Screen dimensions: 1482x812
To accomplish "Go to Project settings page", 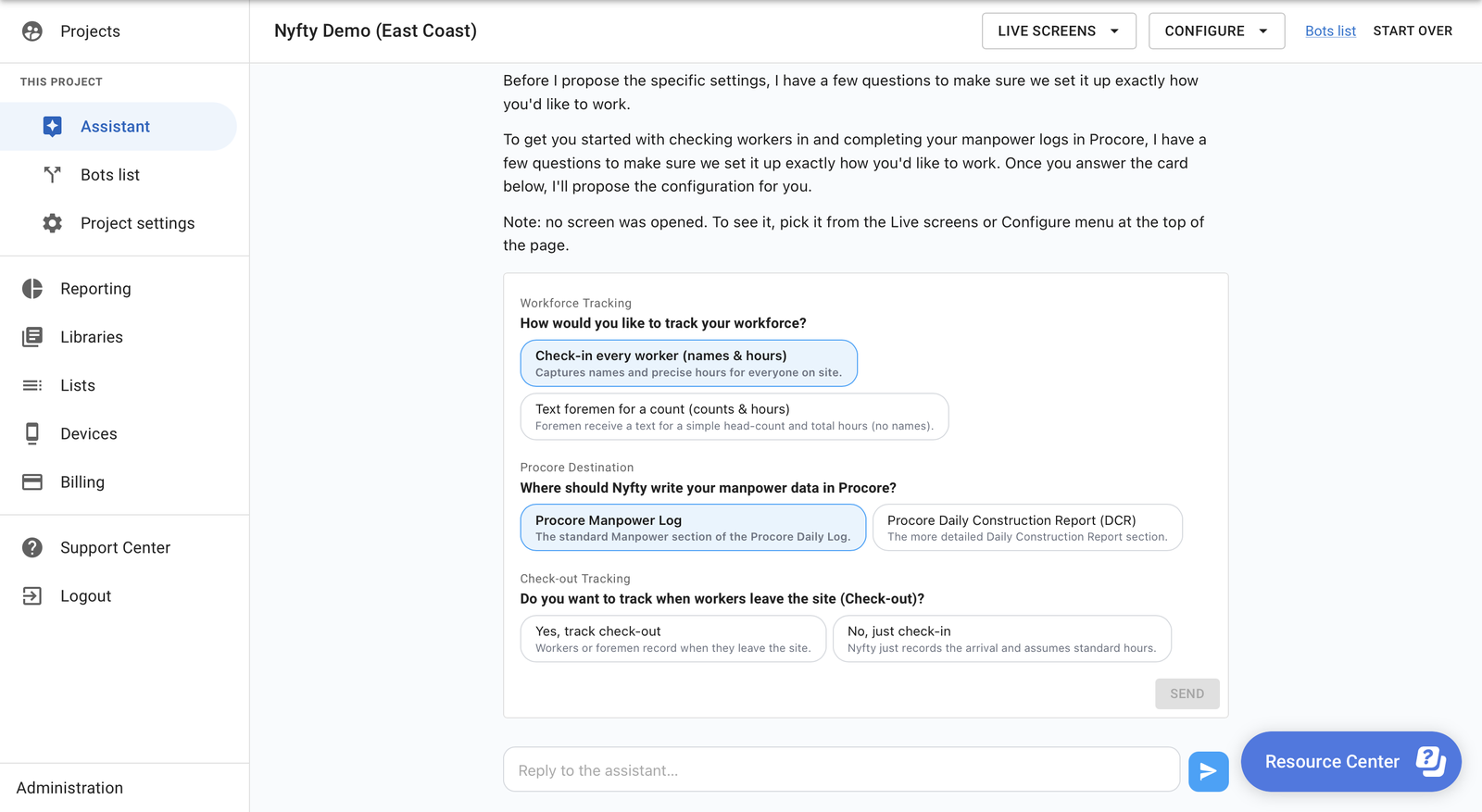I will click(119, 223).
